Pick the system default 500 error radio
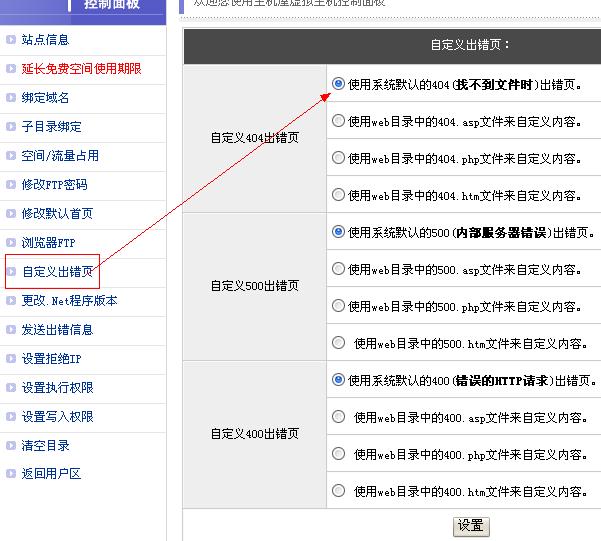Screen dimensions: 601x541 pyautogui.click(x=338, y=232)
